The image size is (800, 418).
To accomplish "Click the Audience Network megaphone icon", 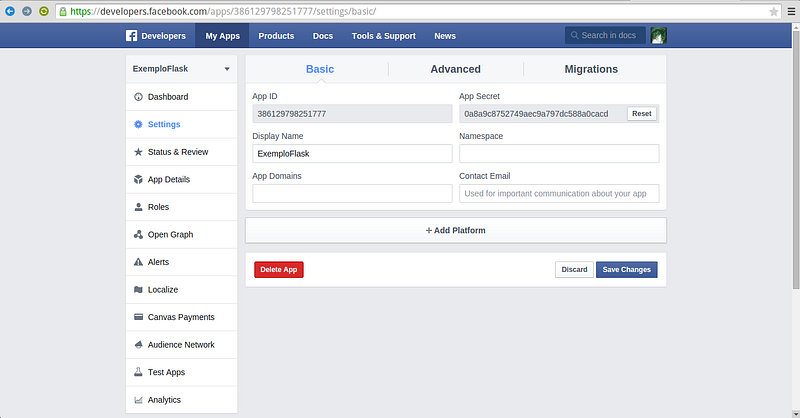I will click(x=138, y=345).
